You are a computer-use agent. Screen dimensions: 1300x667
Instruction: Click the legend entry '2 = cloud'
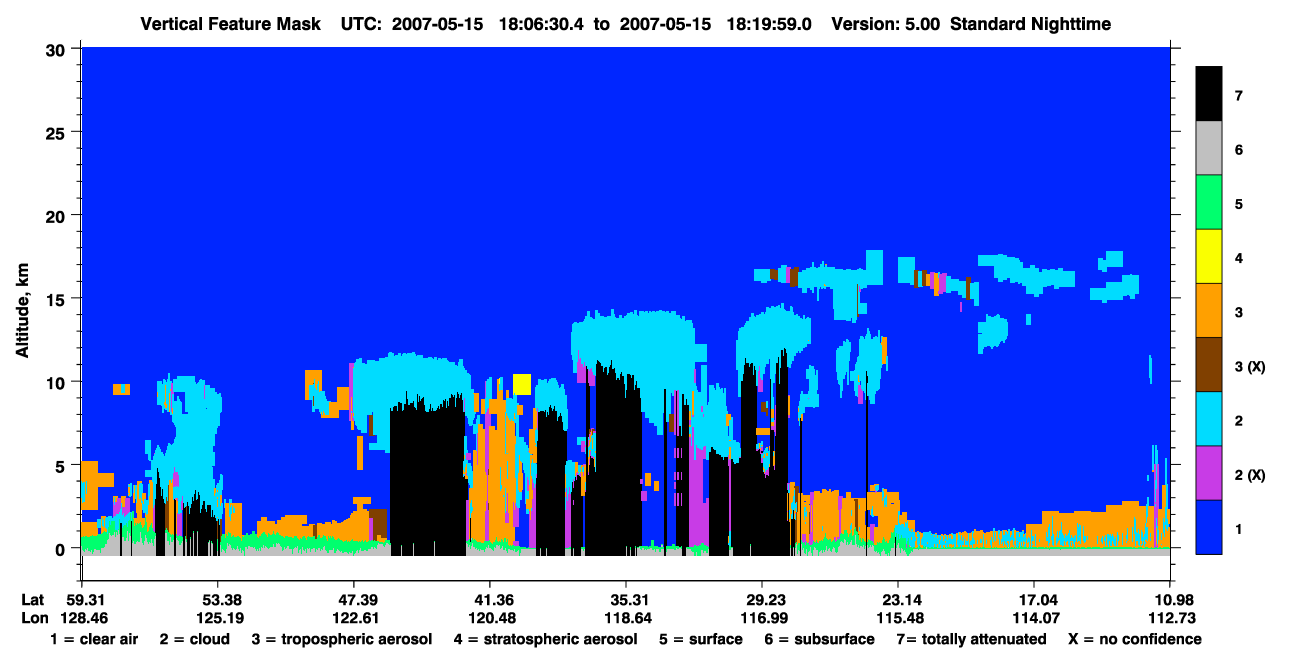click(x=194, y=639)
